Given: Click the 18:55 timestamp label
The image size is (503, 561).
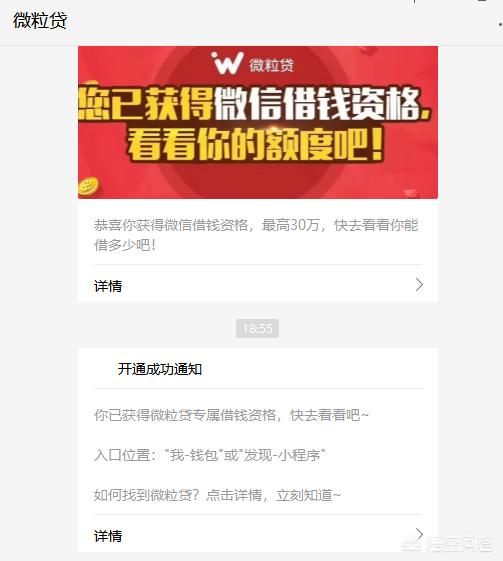Looking at the screenshot, I should point(258,328).
